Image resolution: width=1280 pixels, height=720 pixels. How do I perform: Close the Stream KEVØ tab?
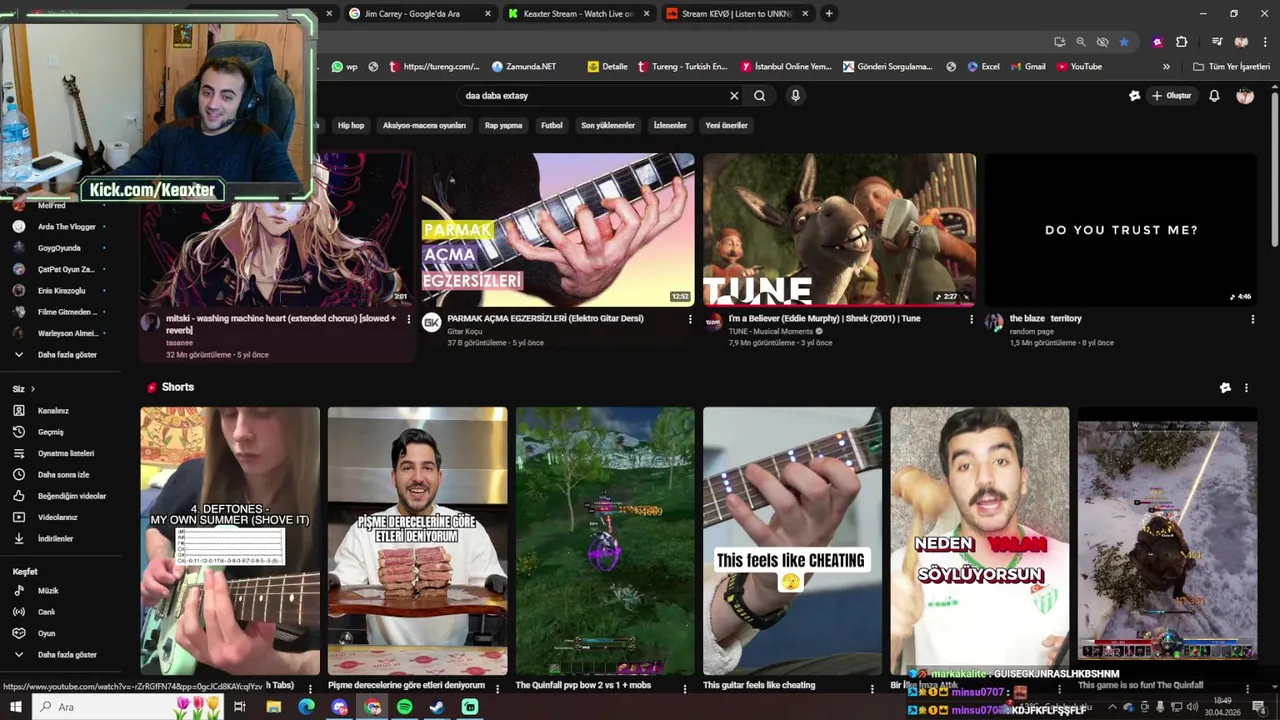click(804, 14)
